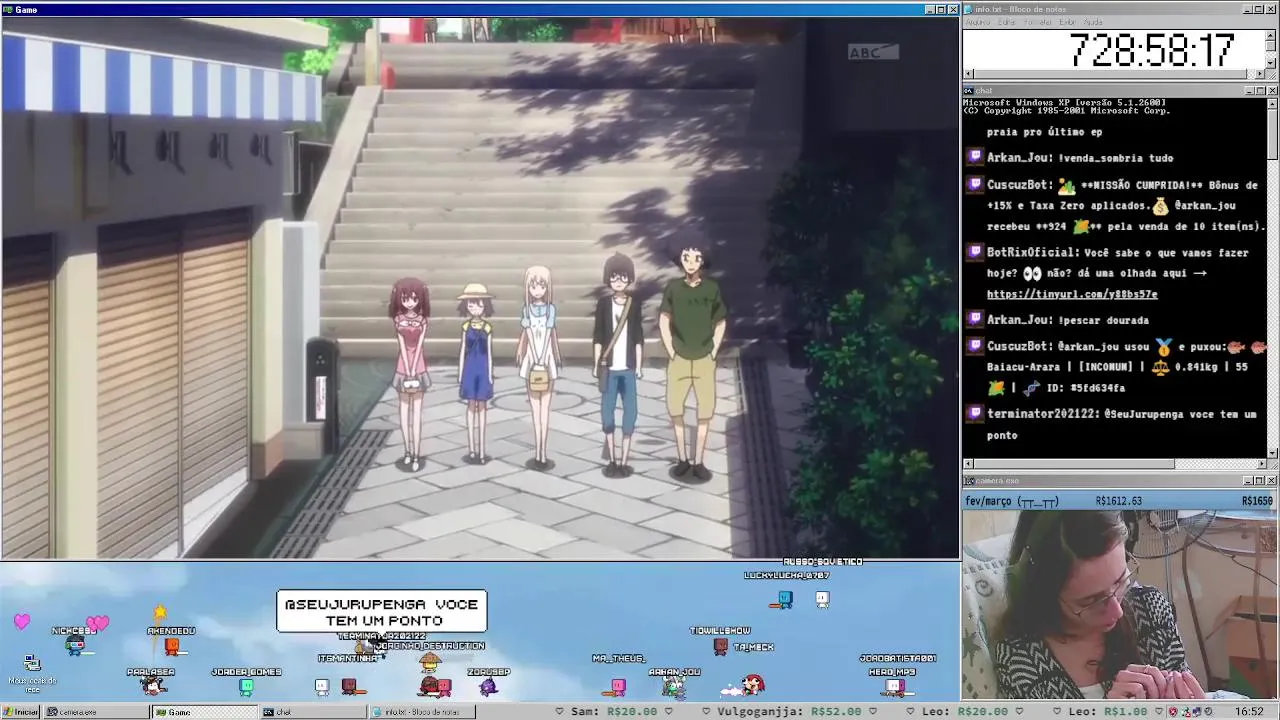1280x720 pixels.
Task: Select the Game taskbar button
Action: [204, 712]
